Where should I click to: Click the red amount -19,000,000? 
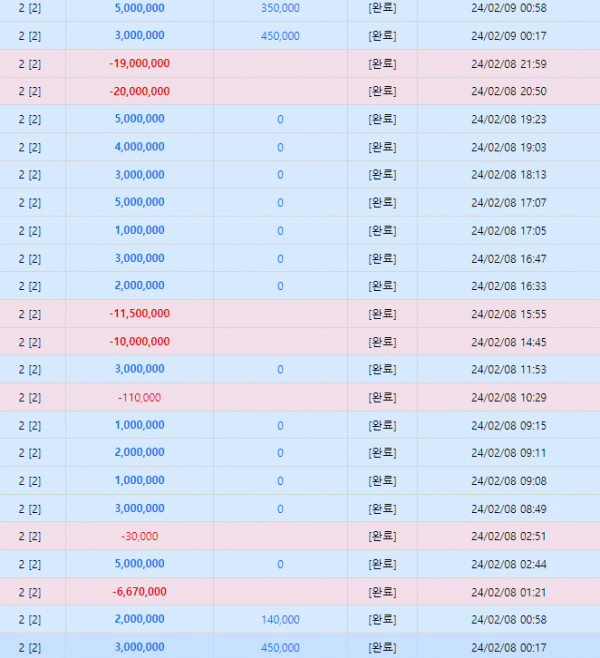point(140,64)
